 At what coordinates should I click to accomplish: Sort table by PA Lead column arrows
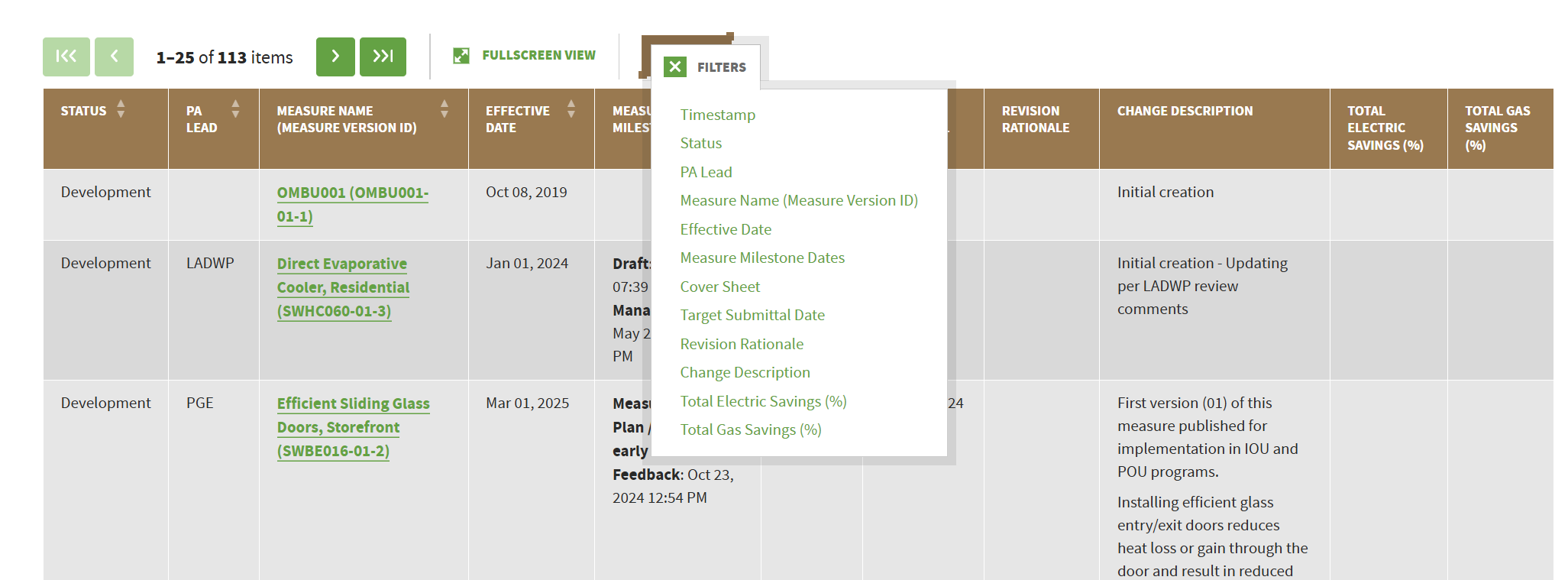235,109
